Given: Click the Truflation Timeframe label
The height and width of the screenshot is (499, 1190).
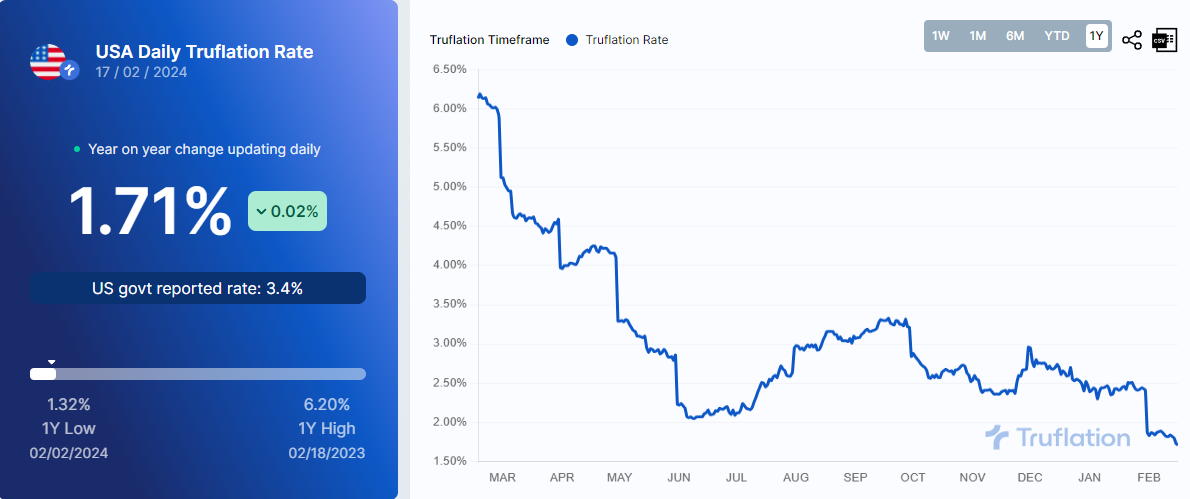Looking at the screenshot, I should pos(490,40).
